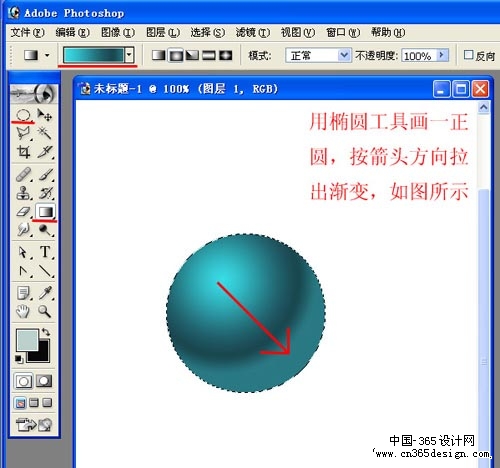
Task: Choose the Eyedropper tool
Action: (x=45, y=292)
